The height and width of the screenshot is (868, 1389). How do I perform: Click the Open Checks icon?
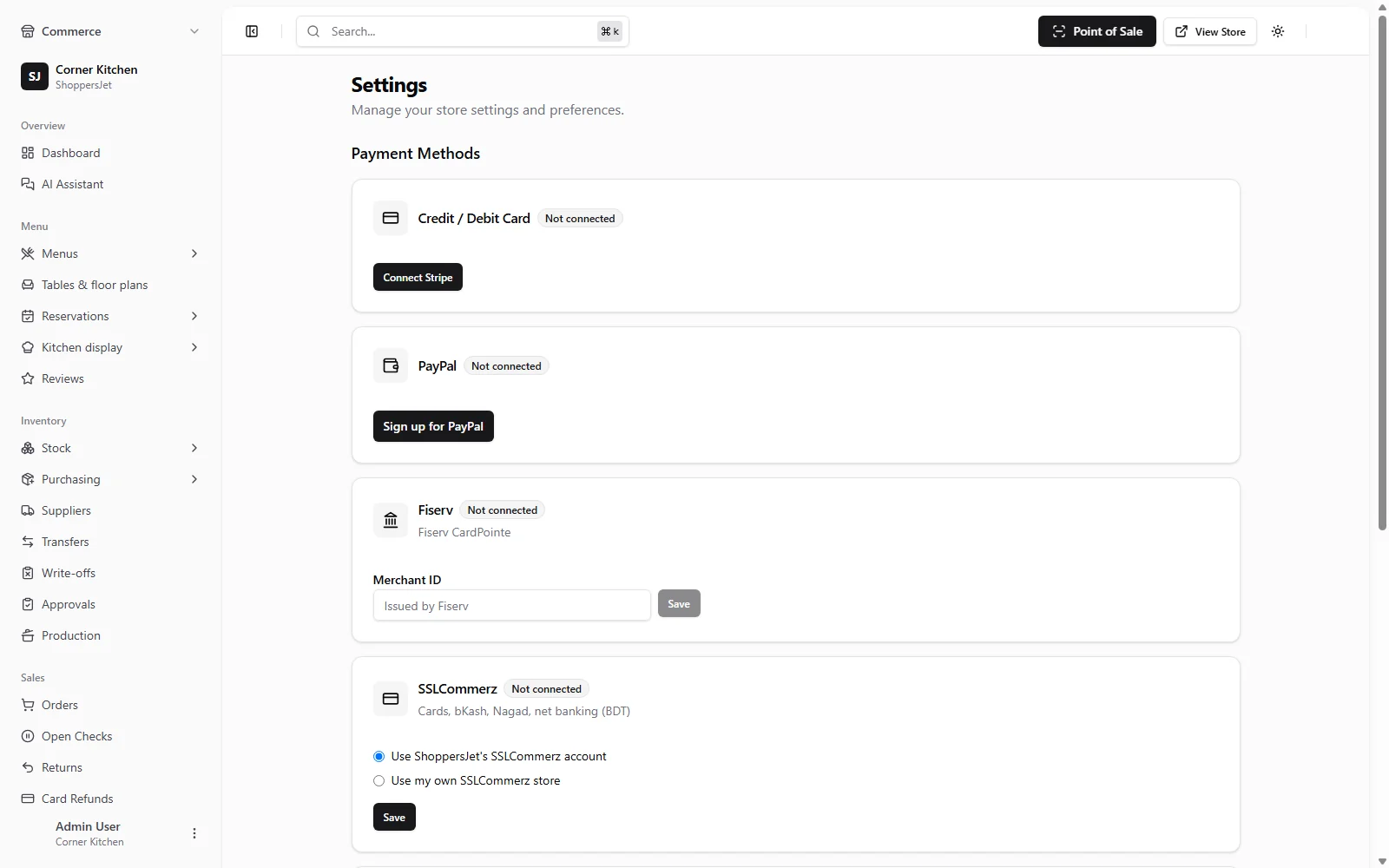(28, 736)
